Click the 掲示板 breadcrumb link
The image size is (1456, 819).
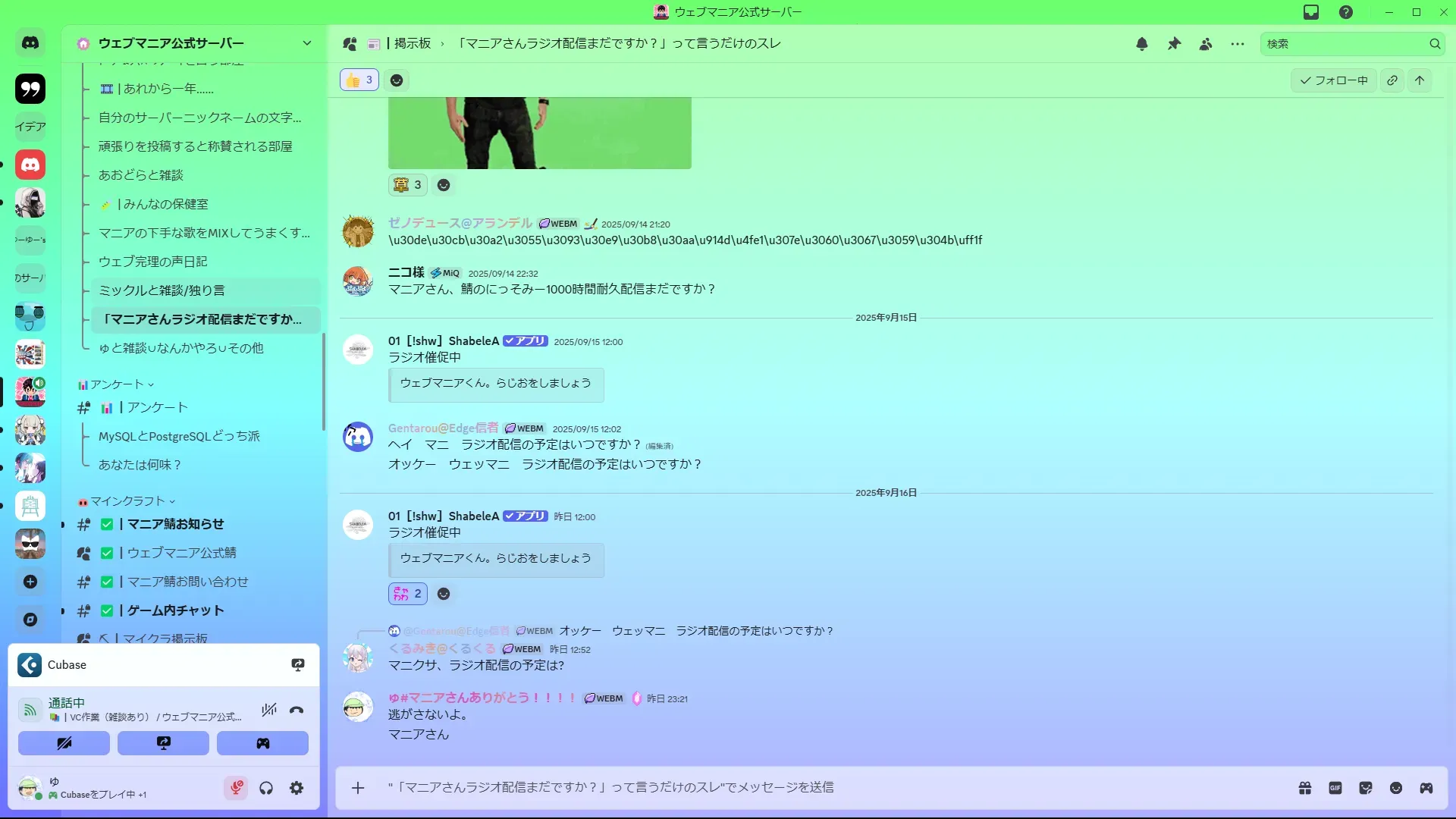click(412, 43)
